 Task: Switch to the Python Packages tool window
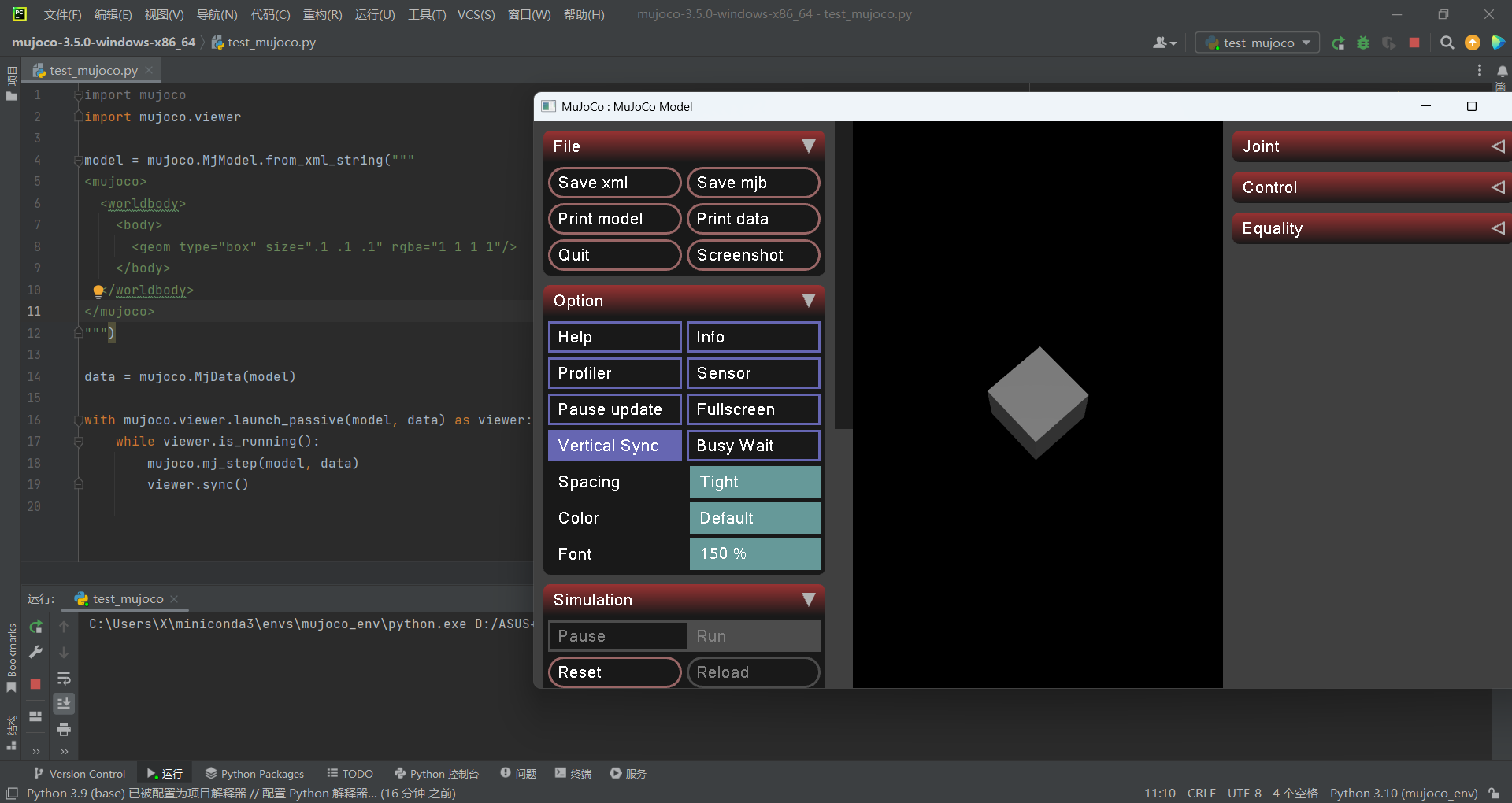254,773
